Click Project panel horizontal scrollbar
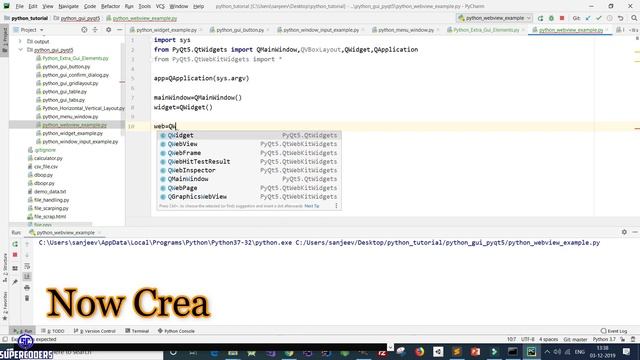The height and width of the screenshot is (360, 640). point(51,224)
